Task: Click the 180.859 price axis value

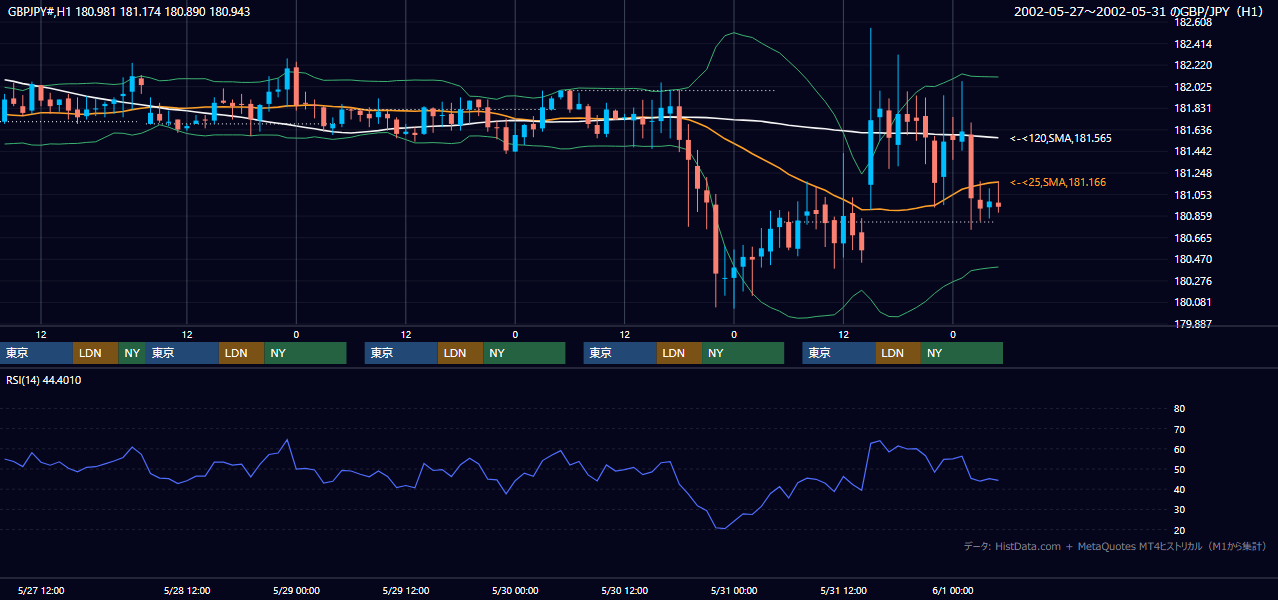Action: (1192, 216)
